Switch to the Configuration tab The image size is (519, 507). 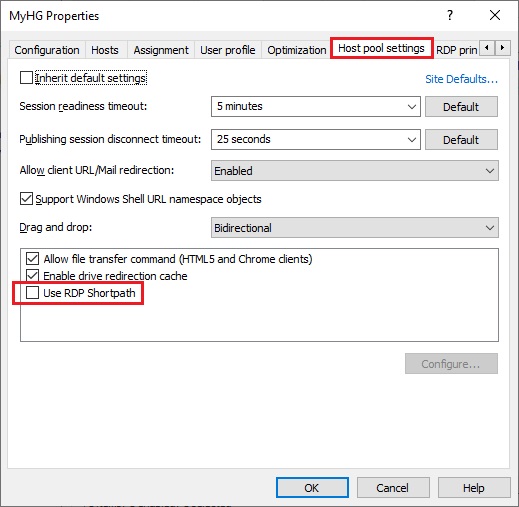[x=47, y=50]
